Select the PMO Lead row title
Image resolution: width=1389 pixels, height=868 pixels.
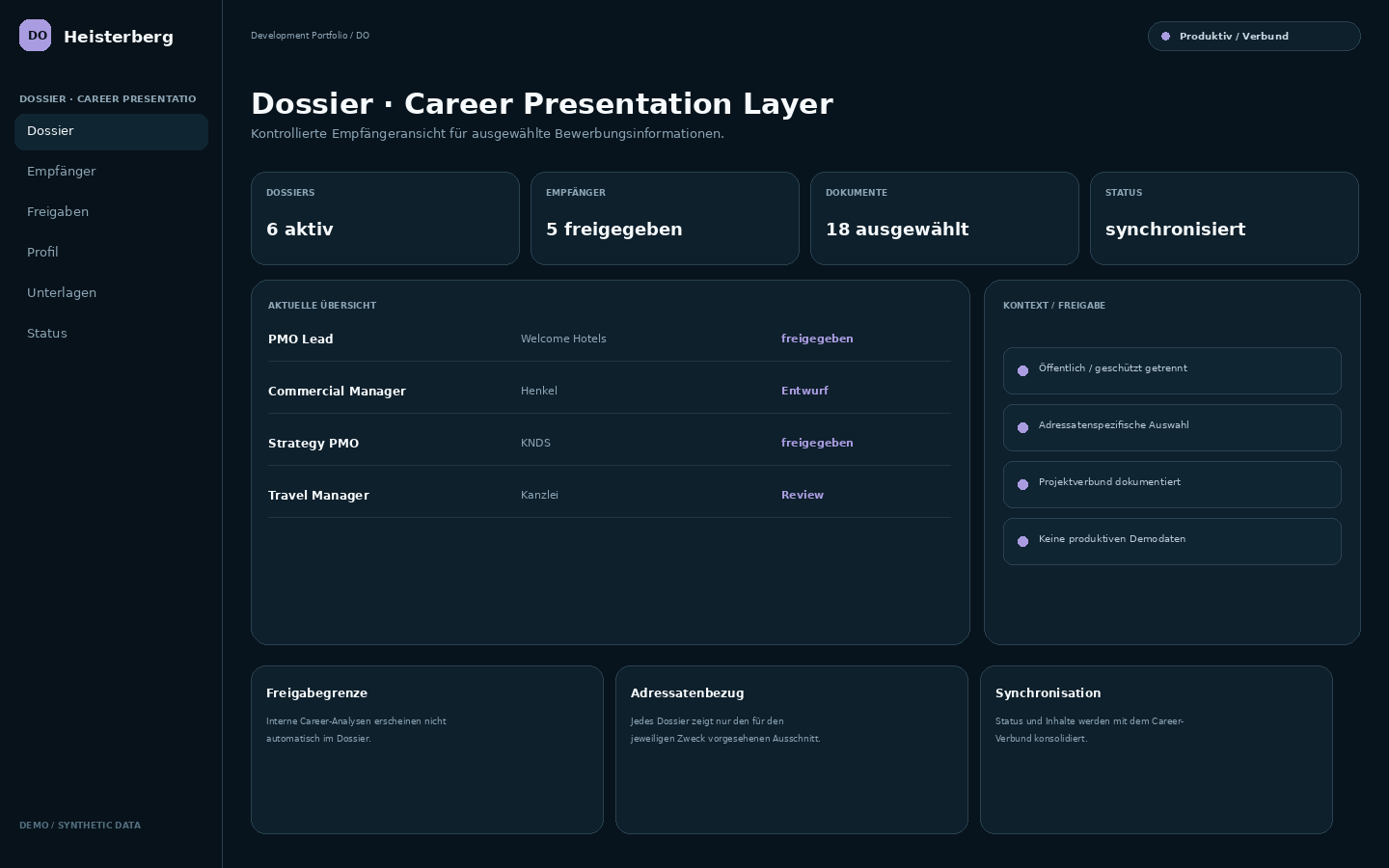pyautogui.click(x=300, y=339)
